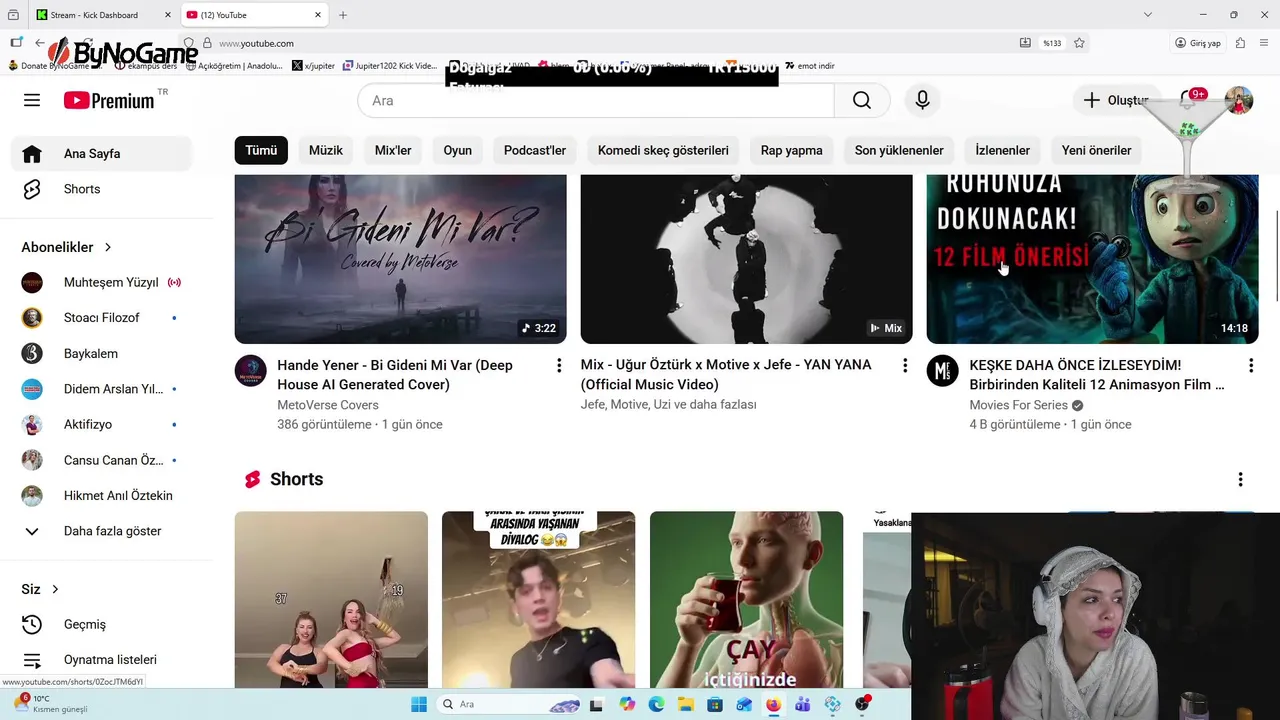Open emot indir bookmark
1280x720 pixels.
click(x=809, y=66)
